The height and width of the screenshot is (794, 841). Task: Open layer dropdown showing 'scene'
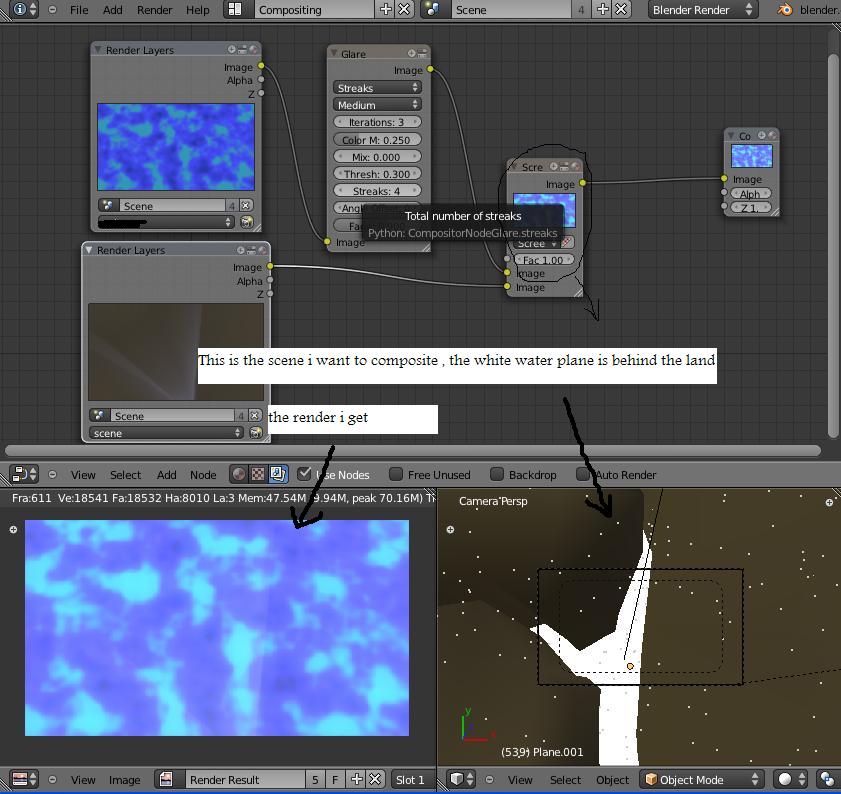pos(166,432)
